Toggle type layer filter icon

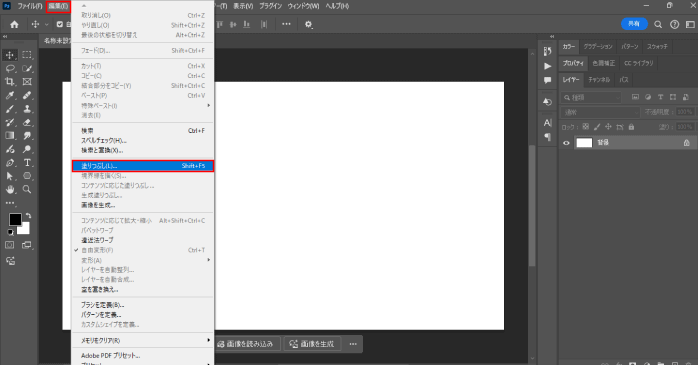click(660, 97)
